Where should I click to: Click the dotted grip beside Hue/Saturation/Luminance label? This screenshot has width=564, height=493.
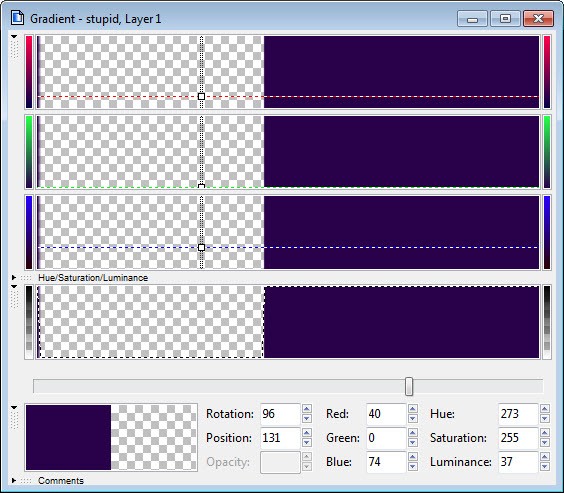(26, 278)
